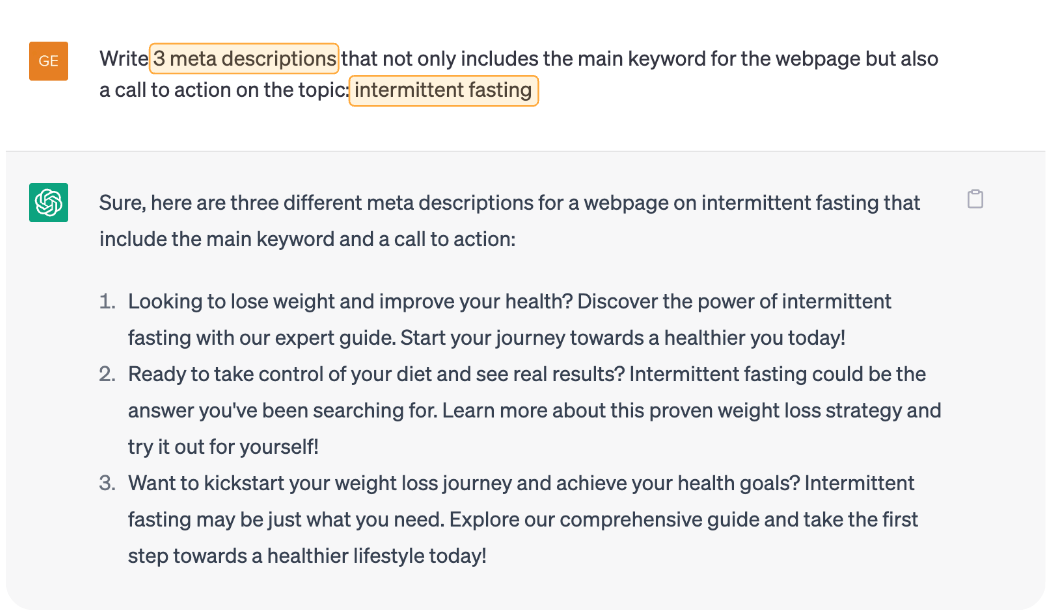The height and width of the screenshot is (616, 1051).
Task: Click the GE initials inside the avatar
Action: [x=48, y=61]
